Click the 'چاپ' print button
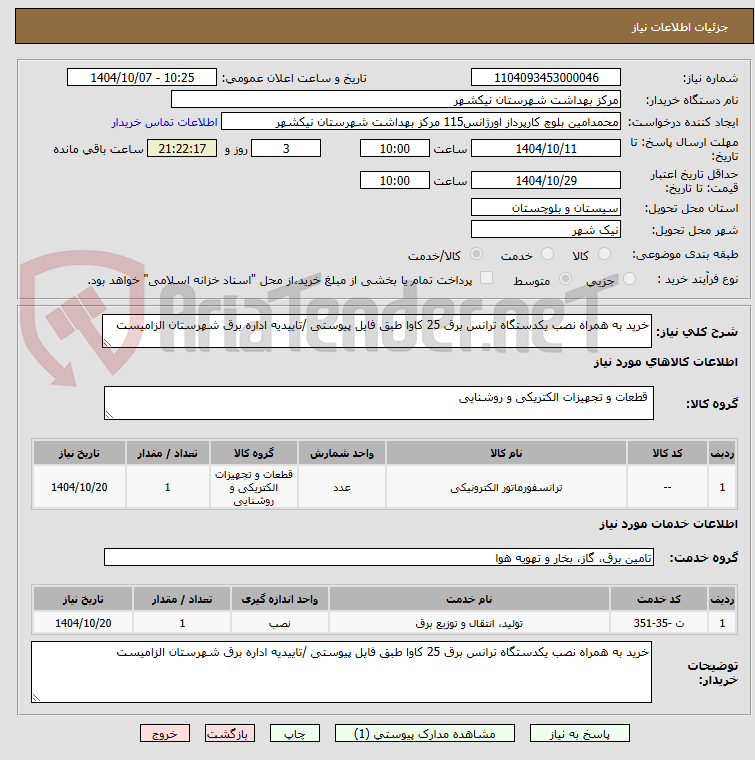This screenshot has width=755, height=760. 295,733
